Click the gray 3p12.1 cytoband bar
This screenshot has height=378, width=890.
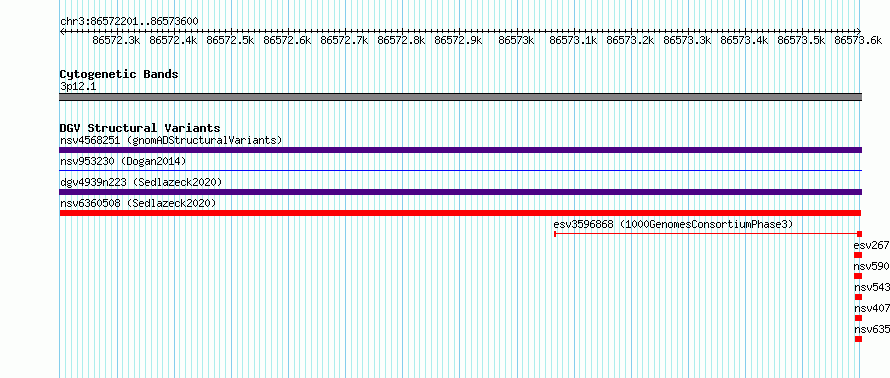click(x=461, y=96)
